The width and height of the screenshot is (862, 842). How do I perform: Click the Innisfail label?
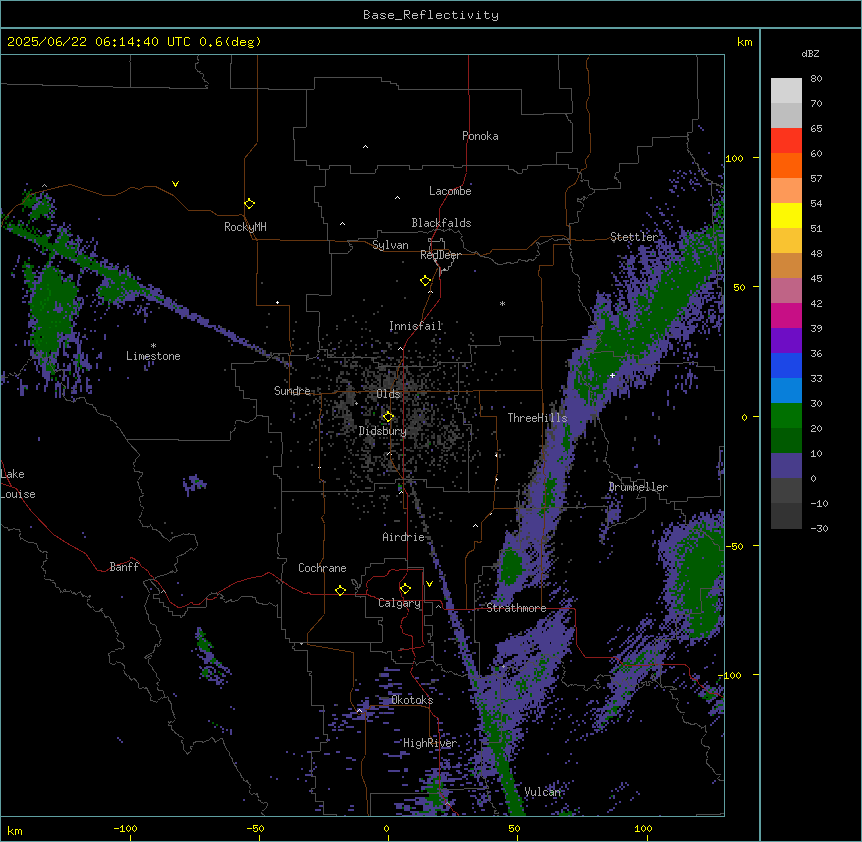(x=416, y=326)
